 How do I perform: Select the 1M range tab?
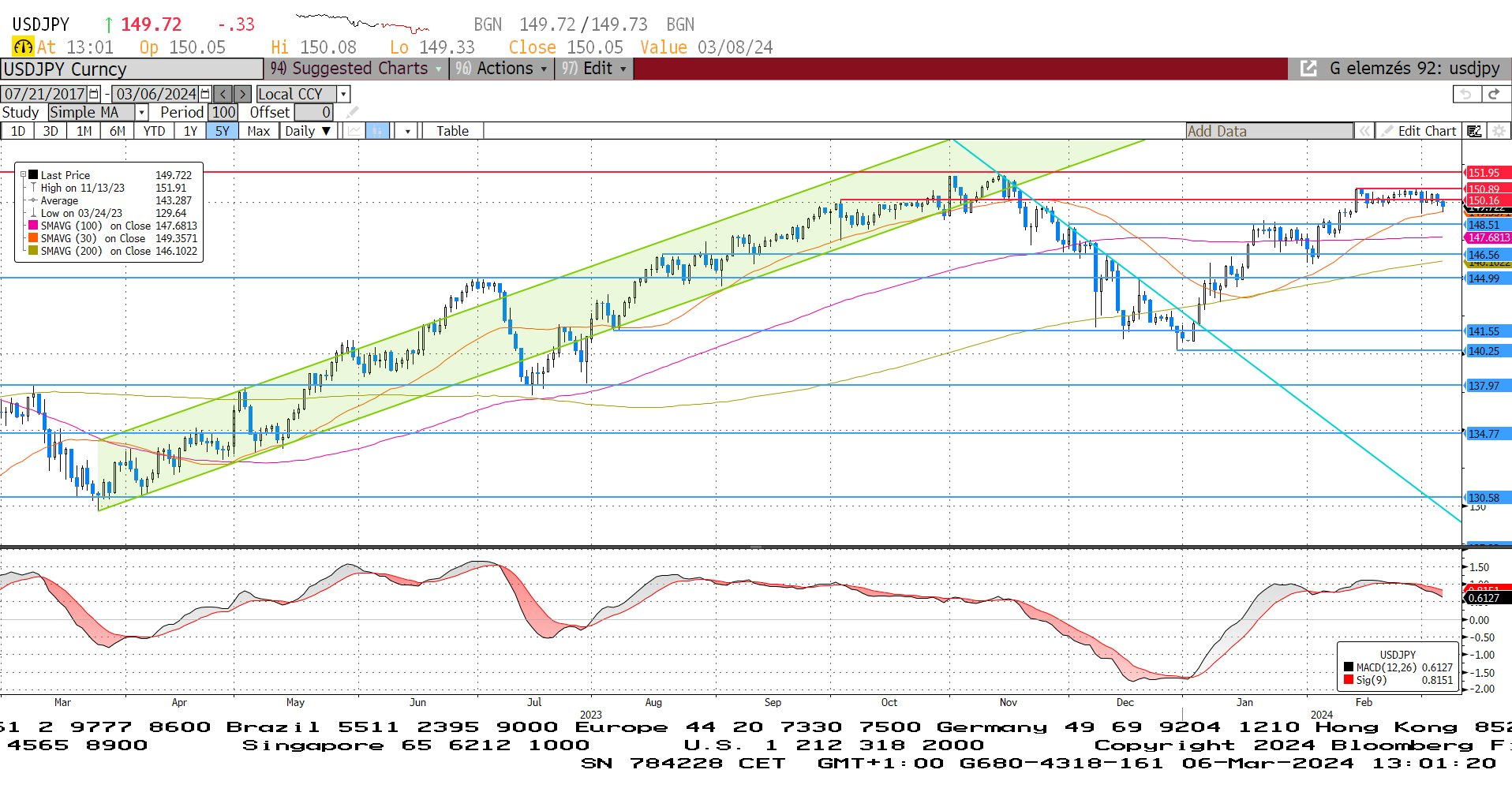[84, 131]
